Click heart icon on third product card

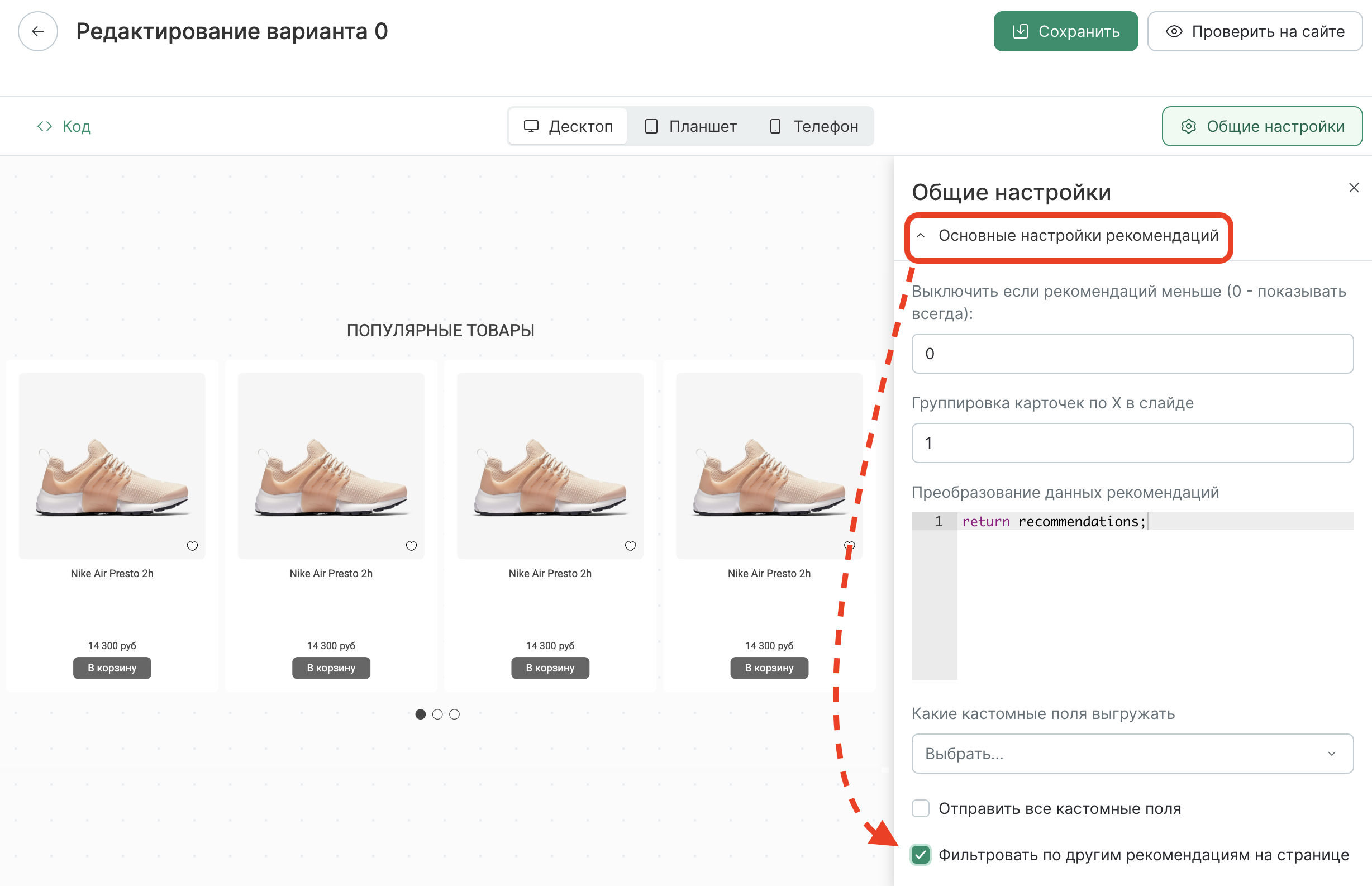pos(631,546)
